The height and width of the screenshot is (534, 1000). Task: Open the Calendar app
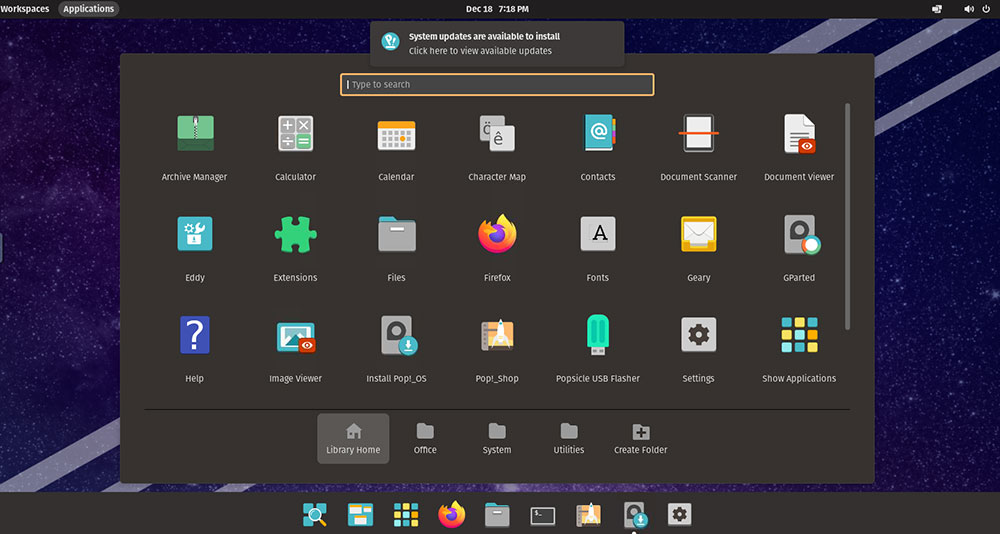396,134
